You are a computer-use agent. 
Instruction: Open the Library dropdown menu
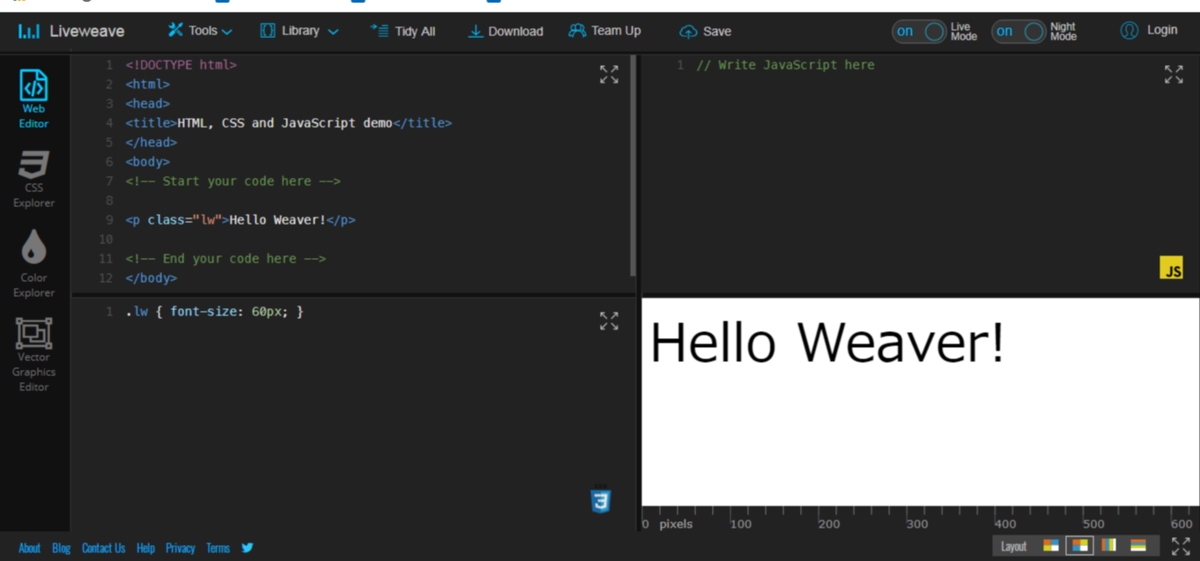coord(299,31)
